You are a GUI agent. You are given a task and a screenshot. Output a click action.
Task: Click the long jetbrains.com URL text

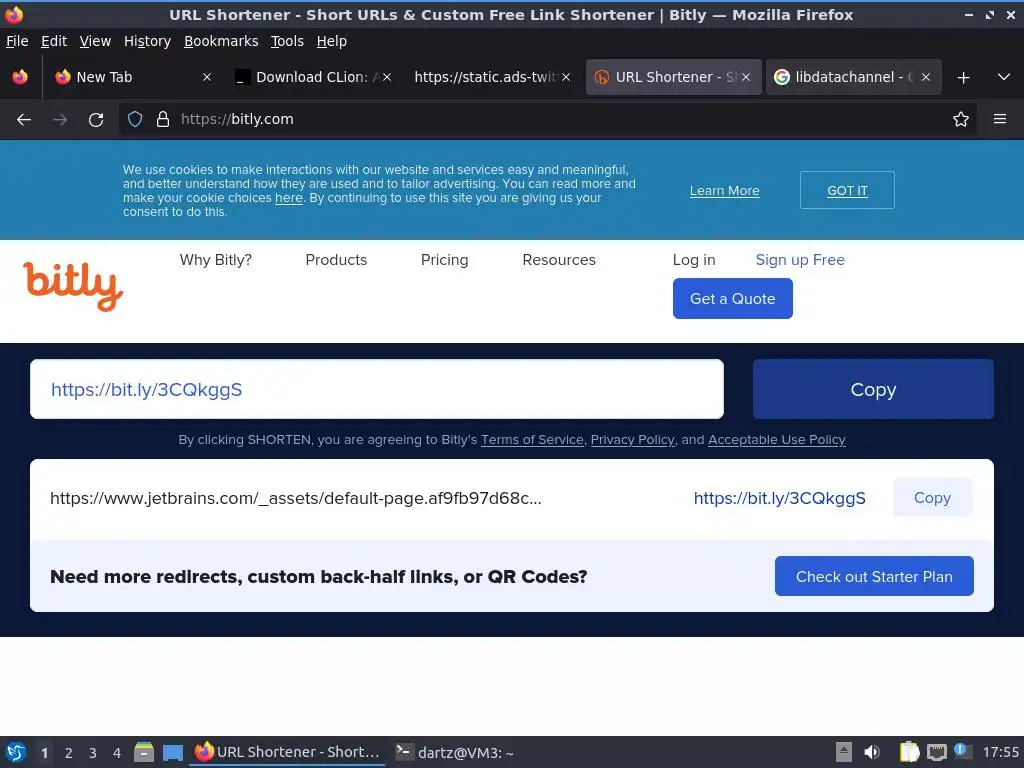[296, 498]
